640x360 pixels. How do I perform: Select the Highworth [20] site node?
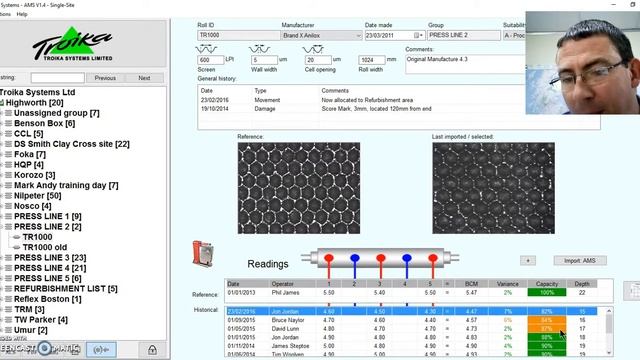[x=34, y=102]
